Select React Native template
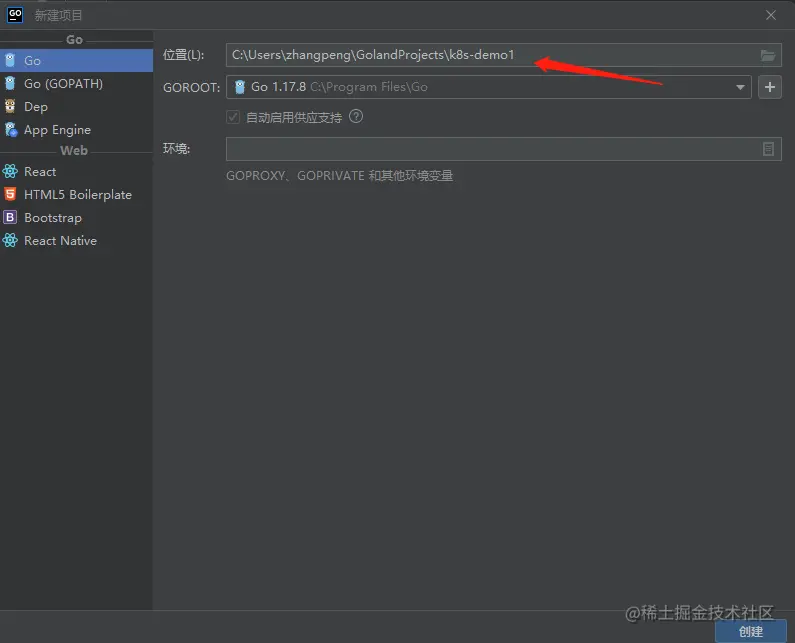 (76, 240)
